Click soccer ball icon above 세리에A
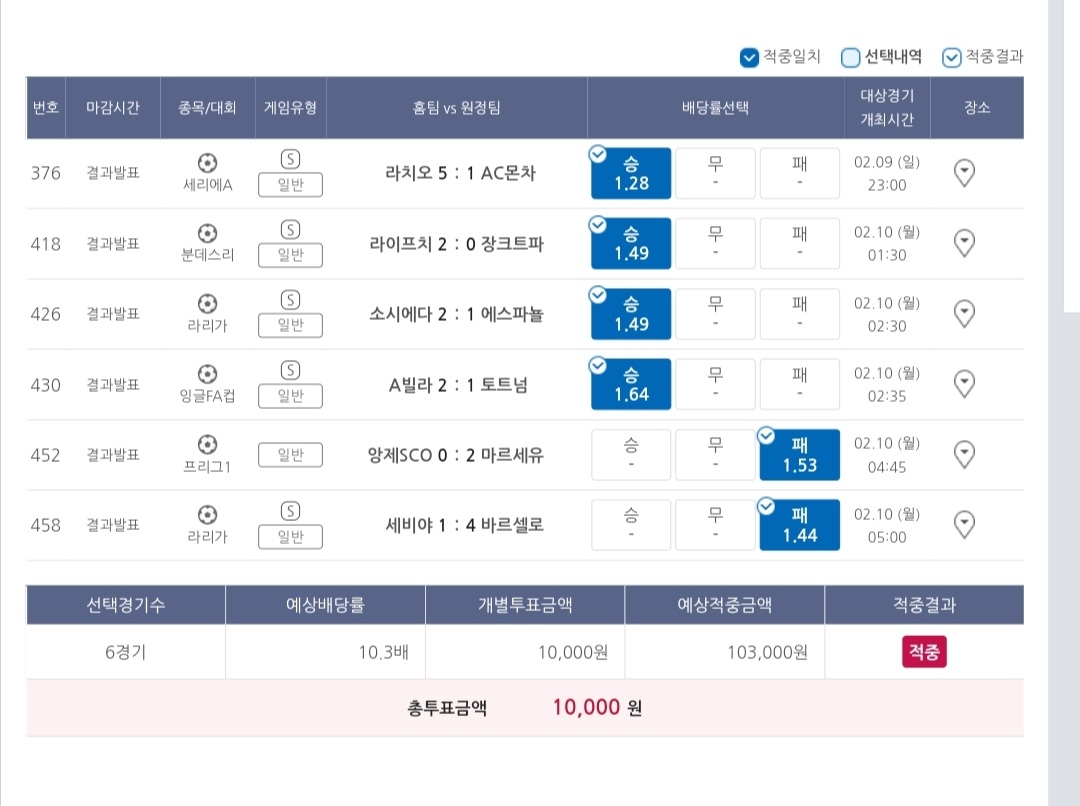Image resolution: width=1080 pixels, height=806 pixels. click(x=207, y=163)
